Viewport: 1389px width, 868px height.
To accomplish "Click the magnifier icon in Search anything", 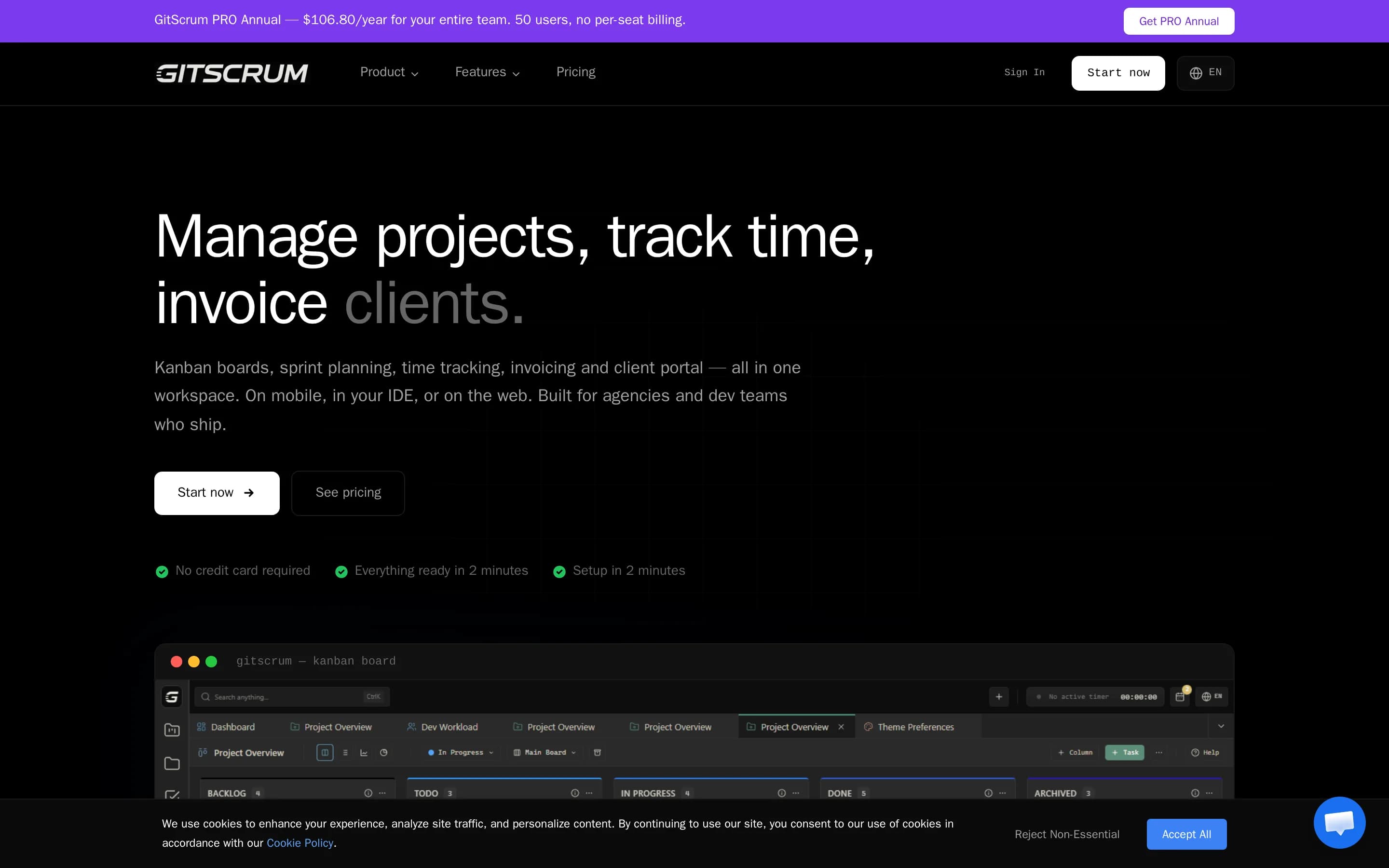I will [x=205, y=697].
